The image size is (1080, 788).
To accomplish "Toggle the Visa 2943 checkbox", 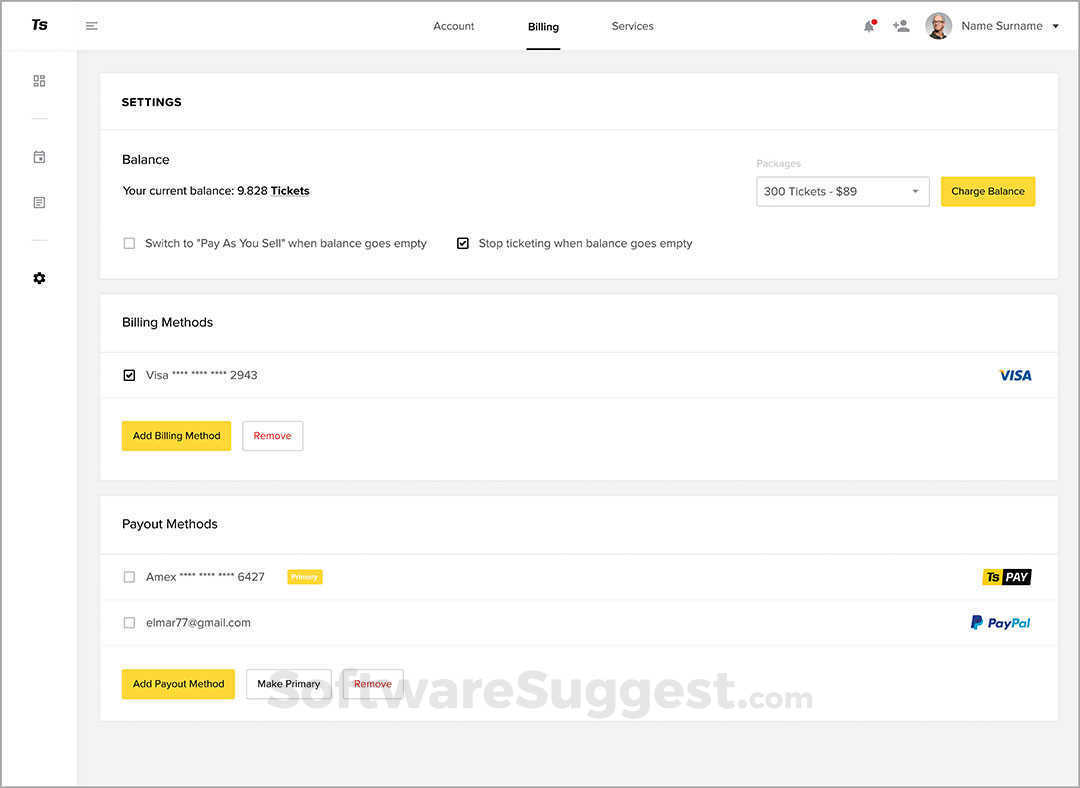I will [x=129, y=375].
